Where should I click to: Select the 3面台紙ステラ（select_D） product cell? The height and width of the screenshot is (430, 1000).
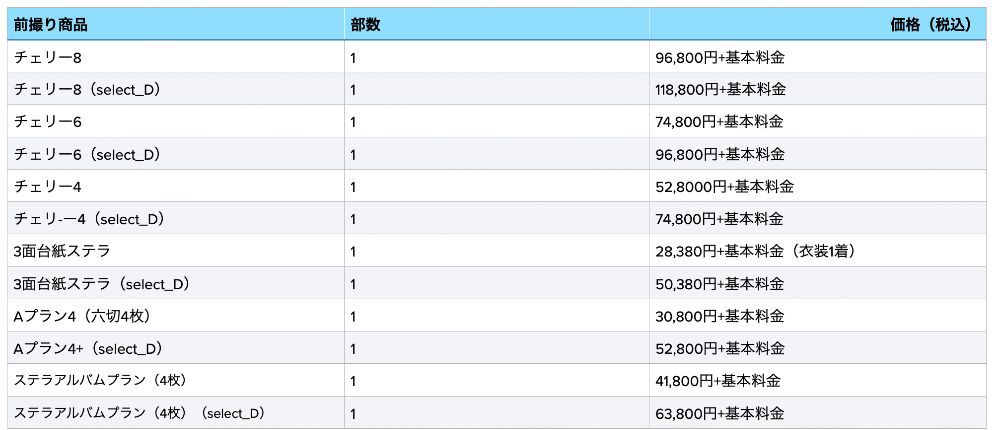coord(102,284)
